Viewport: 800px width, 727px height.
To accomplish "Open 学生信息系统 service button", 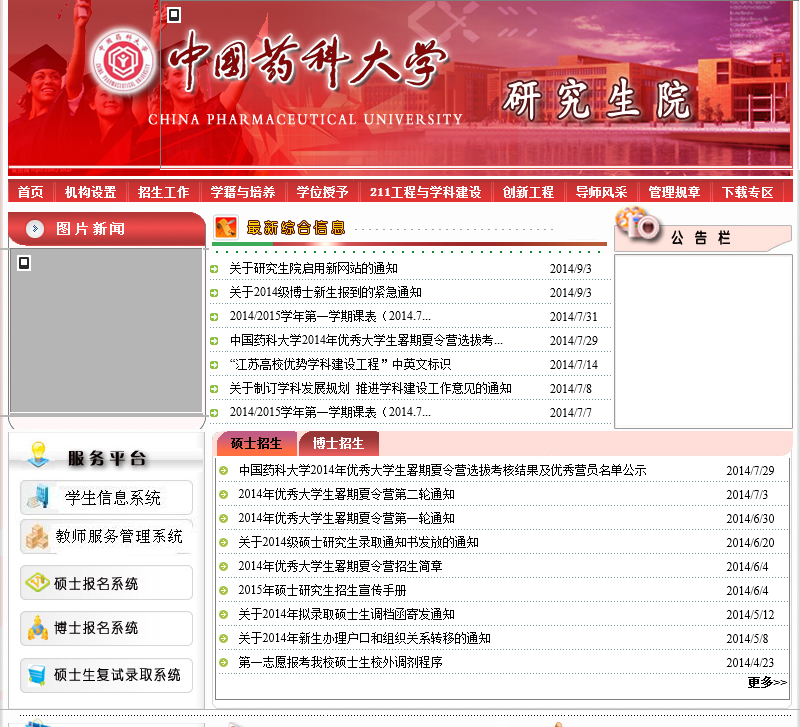I will click(x=107, y=497).
